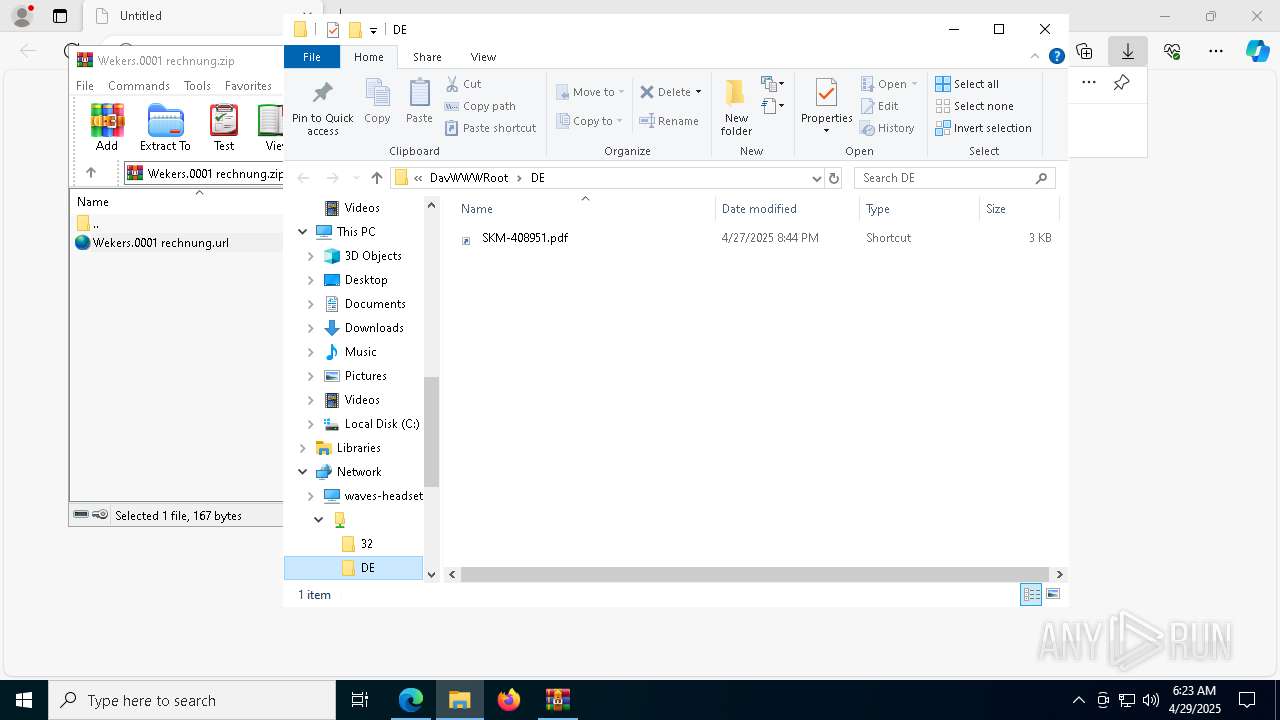Click the Paste ribbon icon
This screenshot has width=1280, height=720.
click(419, 102)
